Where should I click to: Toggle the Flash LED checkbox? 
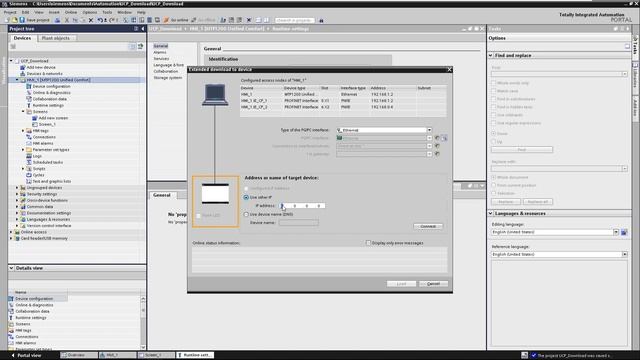click(199, 216)
